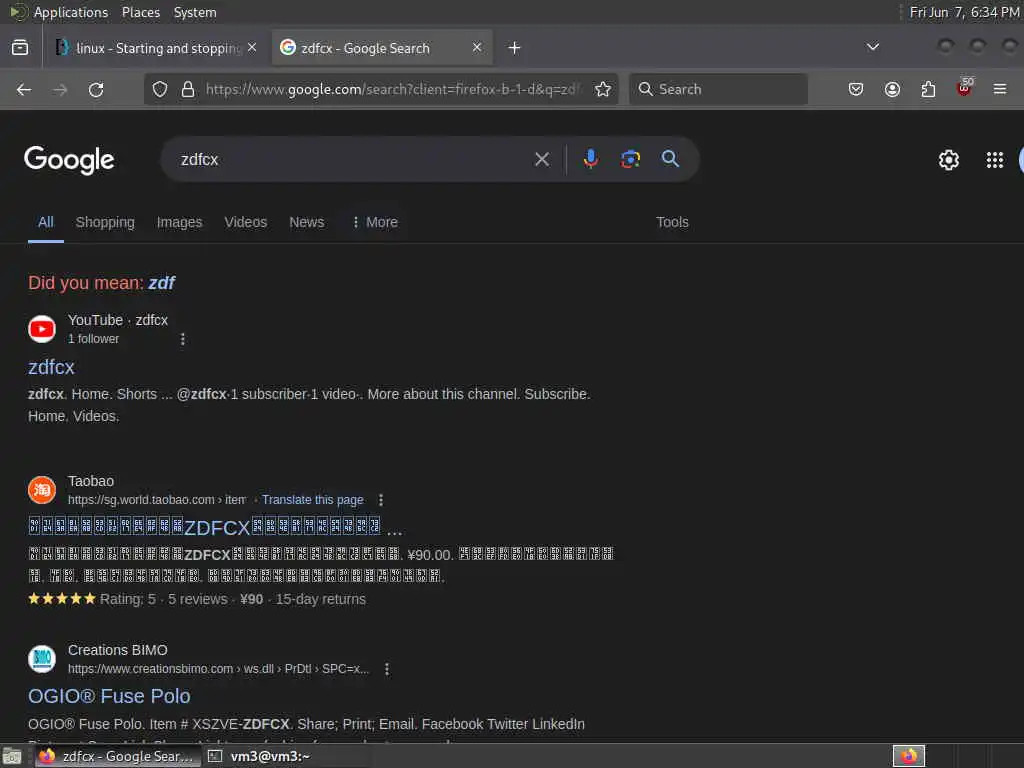Open the System menu
The width and height of the screenshot is (1024, 768).
click(195, 12)
